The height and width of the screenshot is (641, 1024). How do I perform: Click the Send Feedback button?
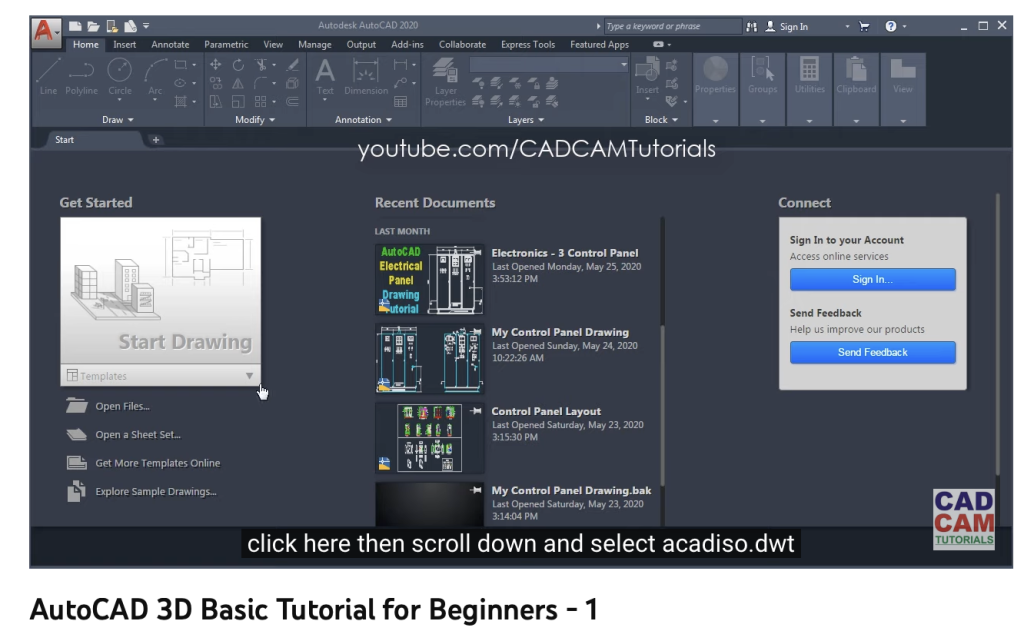tap(871, 352)
